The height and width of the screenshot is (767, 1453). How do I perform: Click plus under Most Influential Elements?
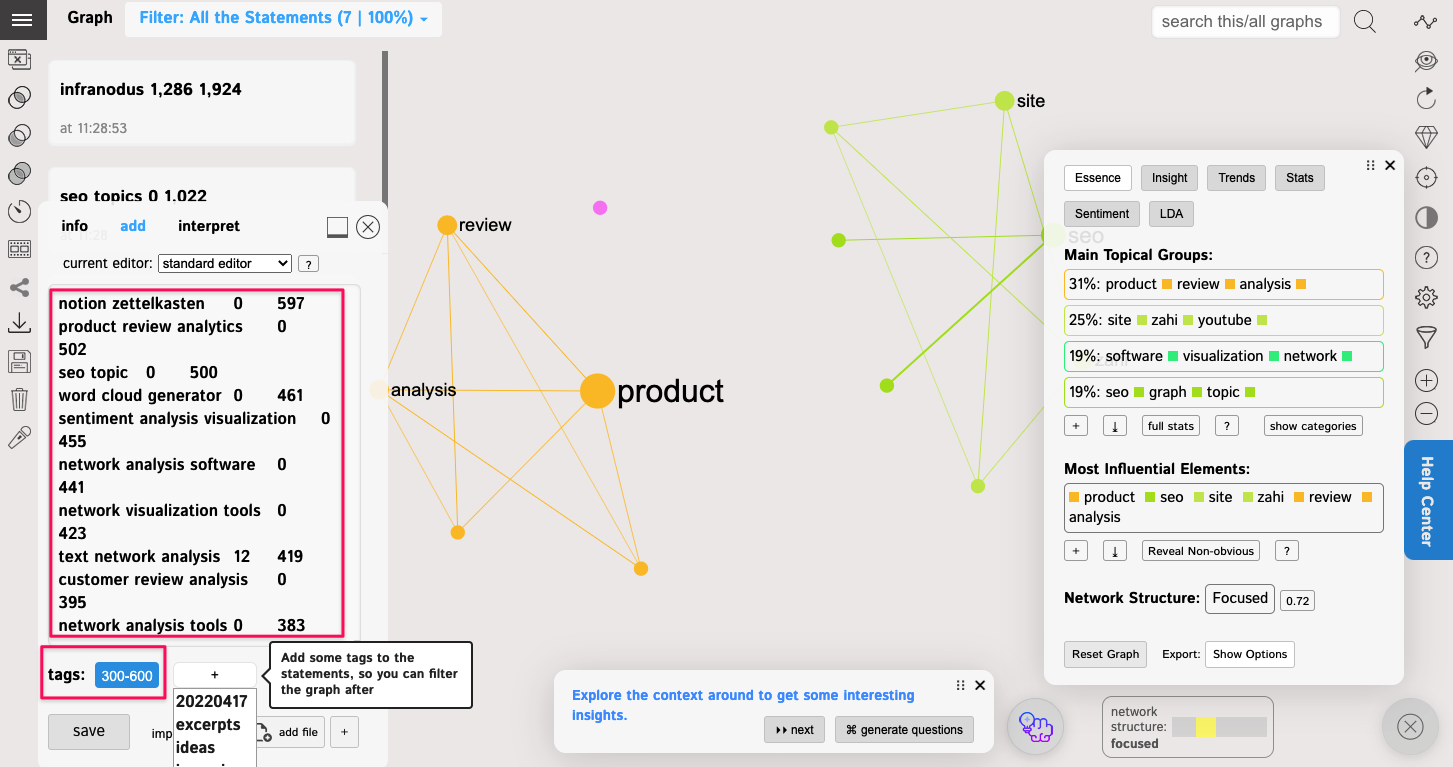(1076, 551)
